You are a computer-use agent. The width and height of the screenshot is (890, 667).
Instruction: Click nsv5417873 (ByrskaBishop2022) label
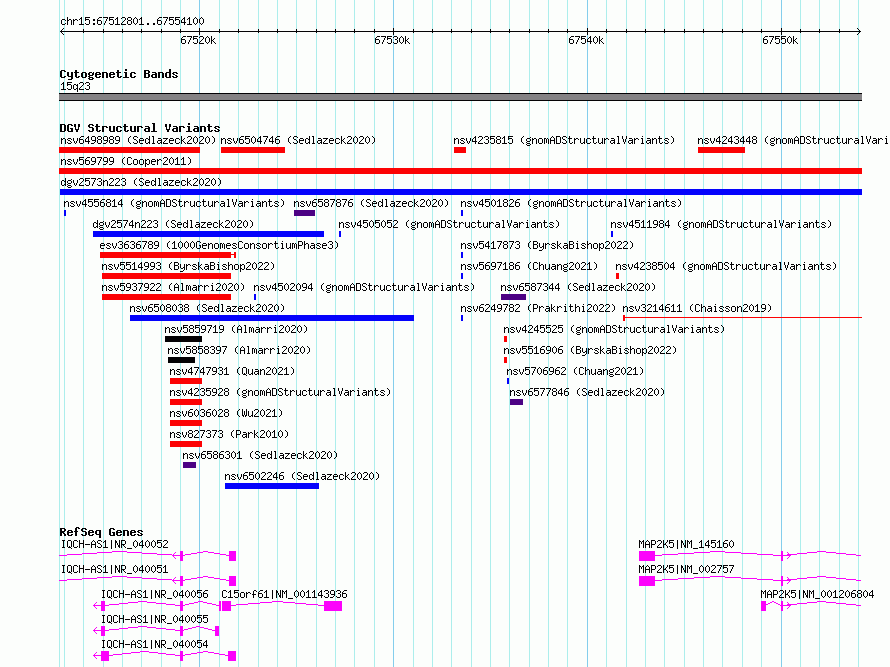click(547, 245)
